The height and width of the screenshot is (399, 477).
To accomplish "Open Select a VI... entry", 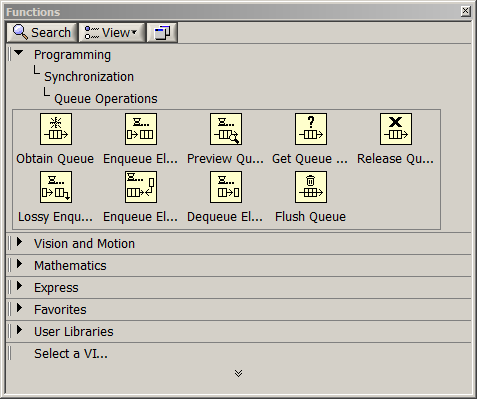I will click(x=71, y=354).
